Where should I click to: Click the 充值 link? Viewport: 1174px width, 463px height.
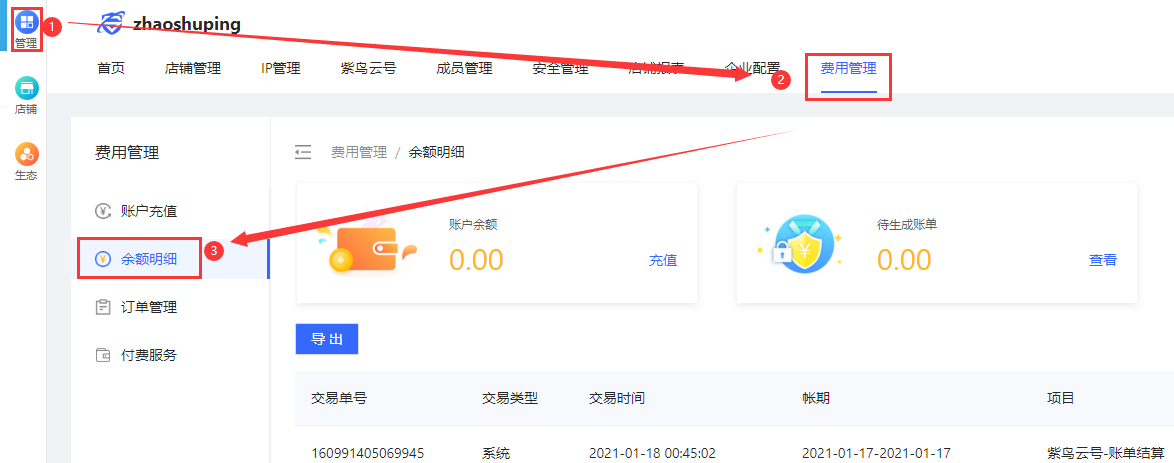pyautogui.click(x=663, y=261)
